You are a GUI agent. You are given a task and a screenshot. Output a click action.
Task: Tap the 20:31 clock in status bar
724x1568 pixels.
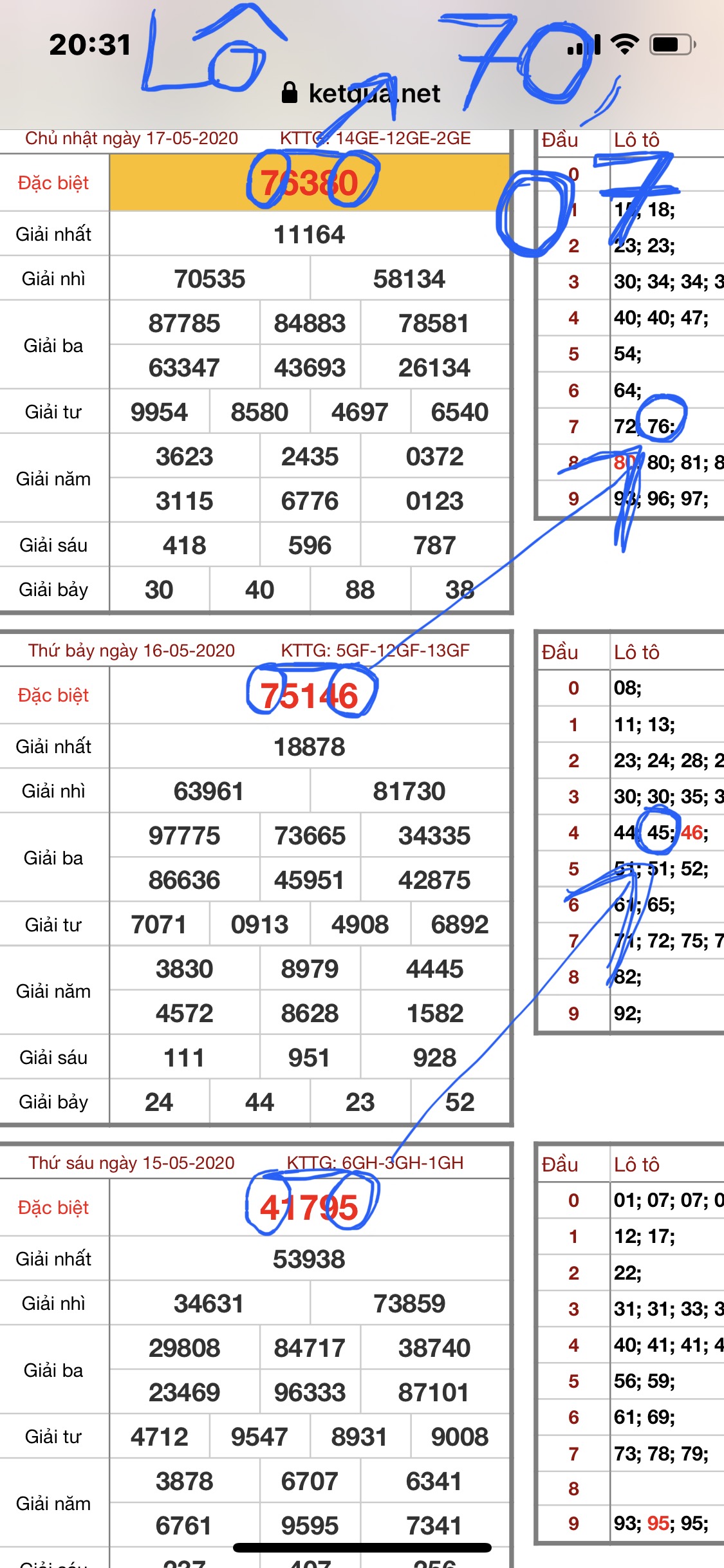[x=90, y=45]
